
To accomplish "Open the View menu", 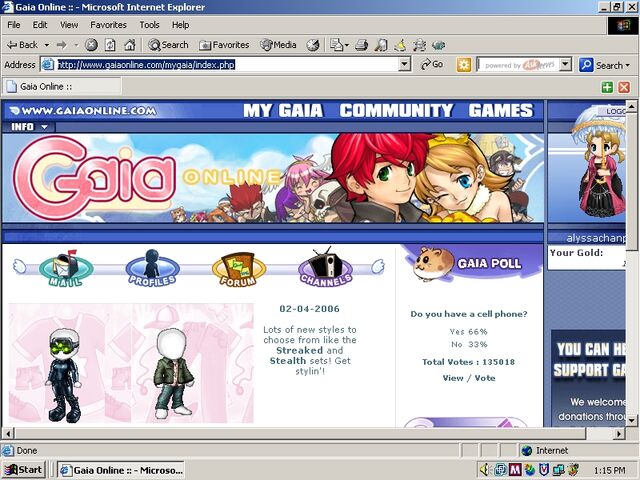I will click(x=69, y=25).
